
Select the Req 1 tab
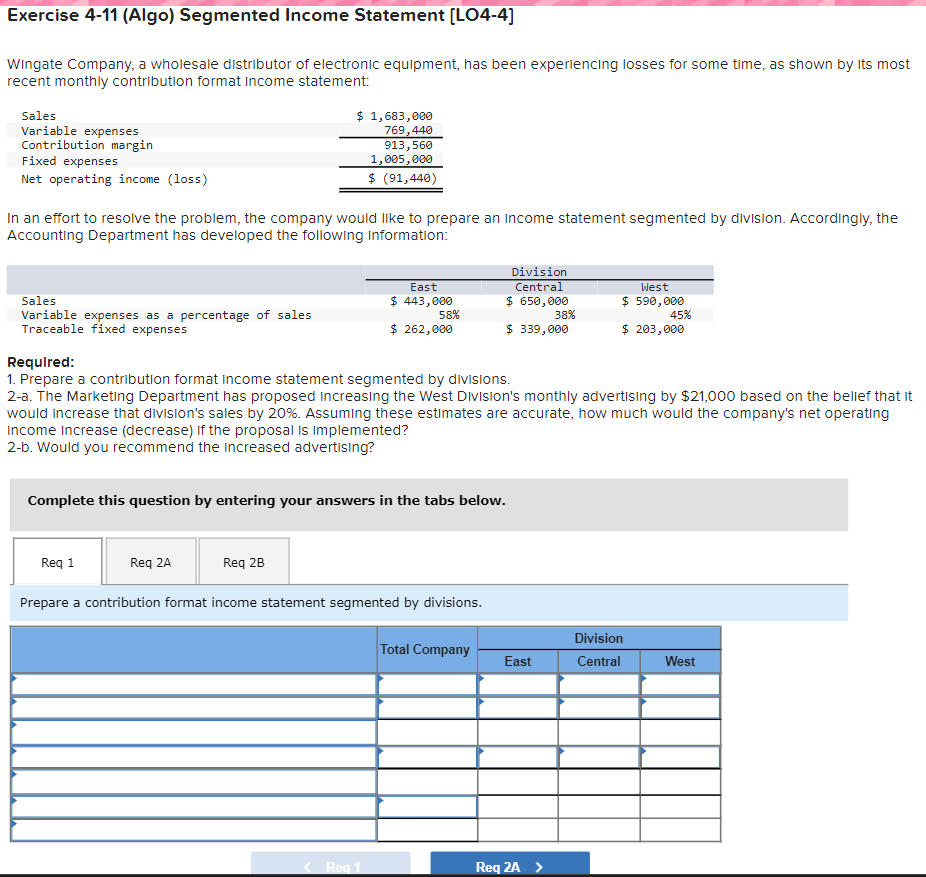click(56, 561)
